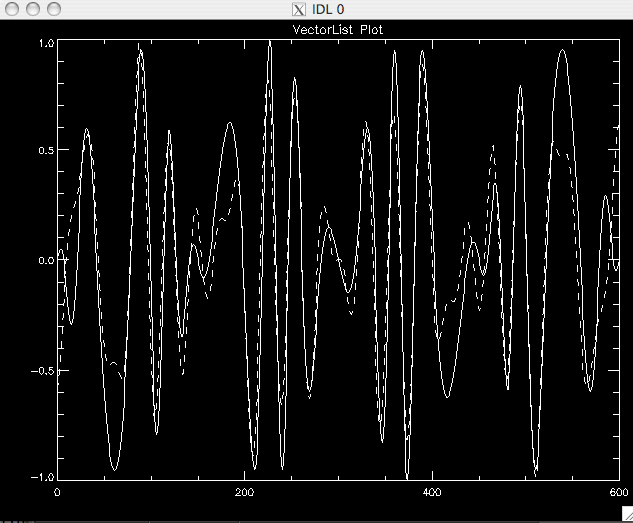This screenshot has height=523, width=633.
Task: Zoom the IDL 0 plot window
Action: 51,9
